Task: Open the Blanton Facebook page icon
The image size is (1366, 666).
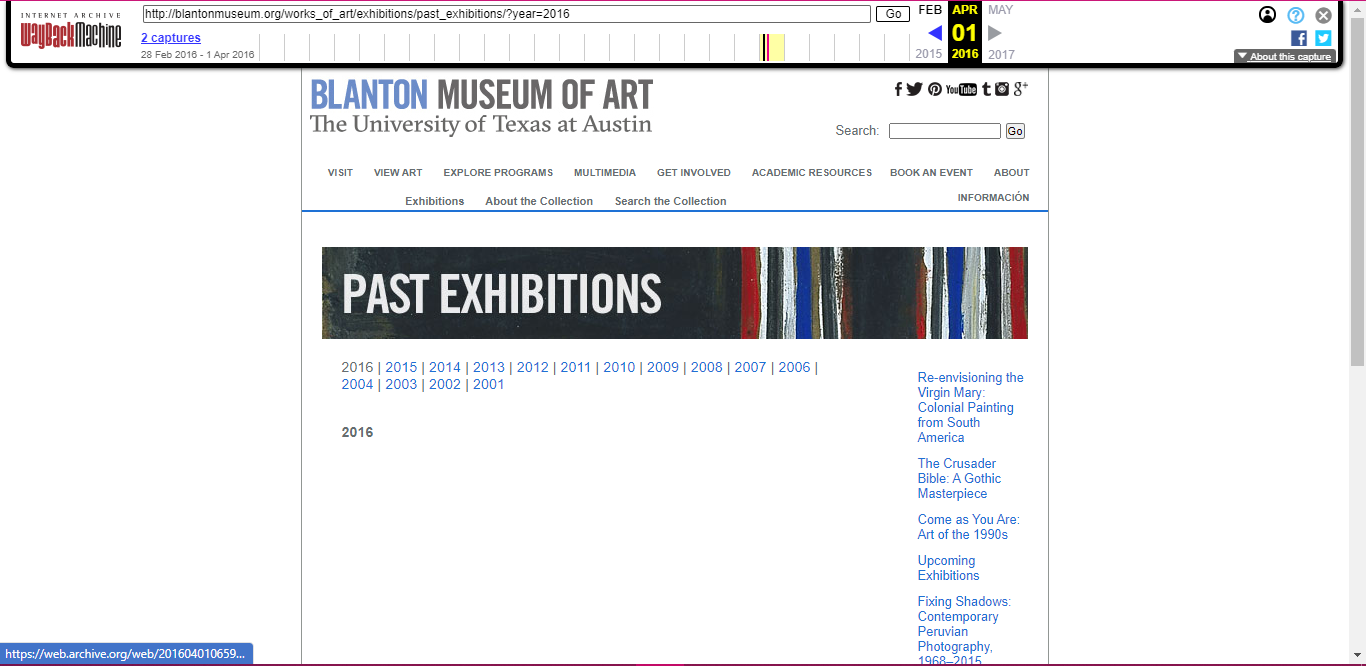Action: click(899, 89)
